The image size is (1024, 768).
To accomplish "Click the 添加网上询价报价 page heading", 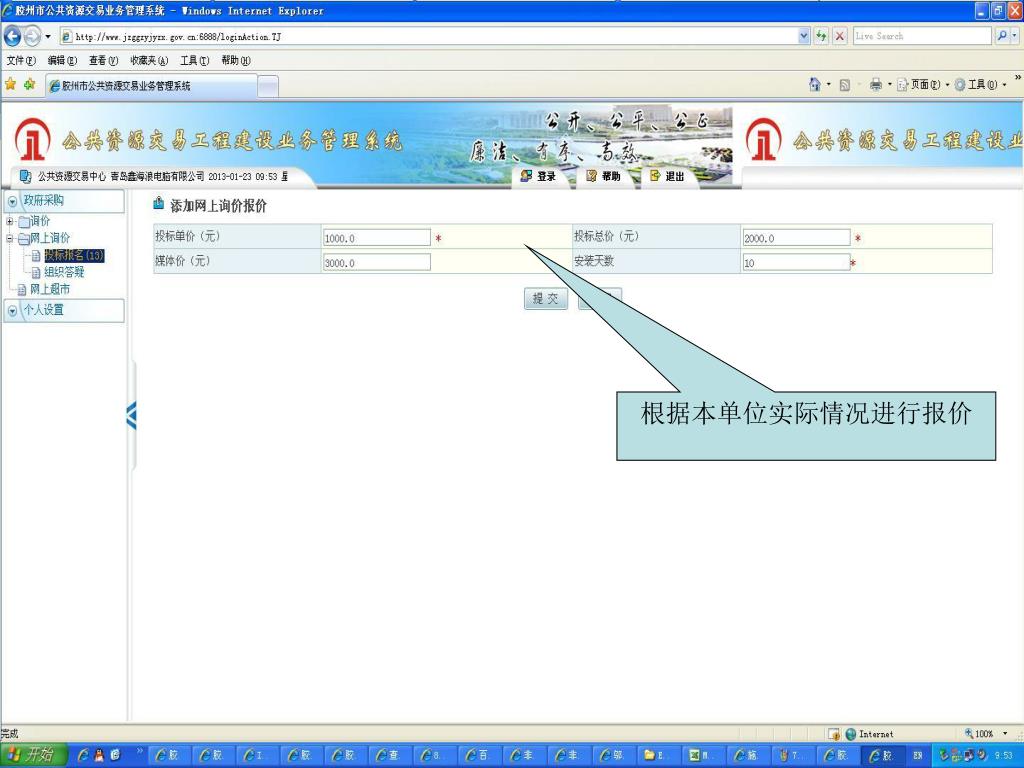I will (219, 206).
